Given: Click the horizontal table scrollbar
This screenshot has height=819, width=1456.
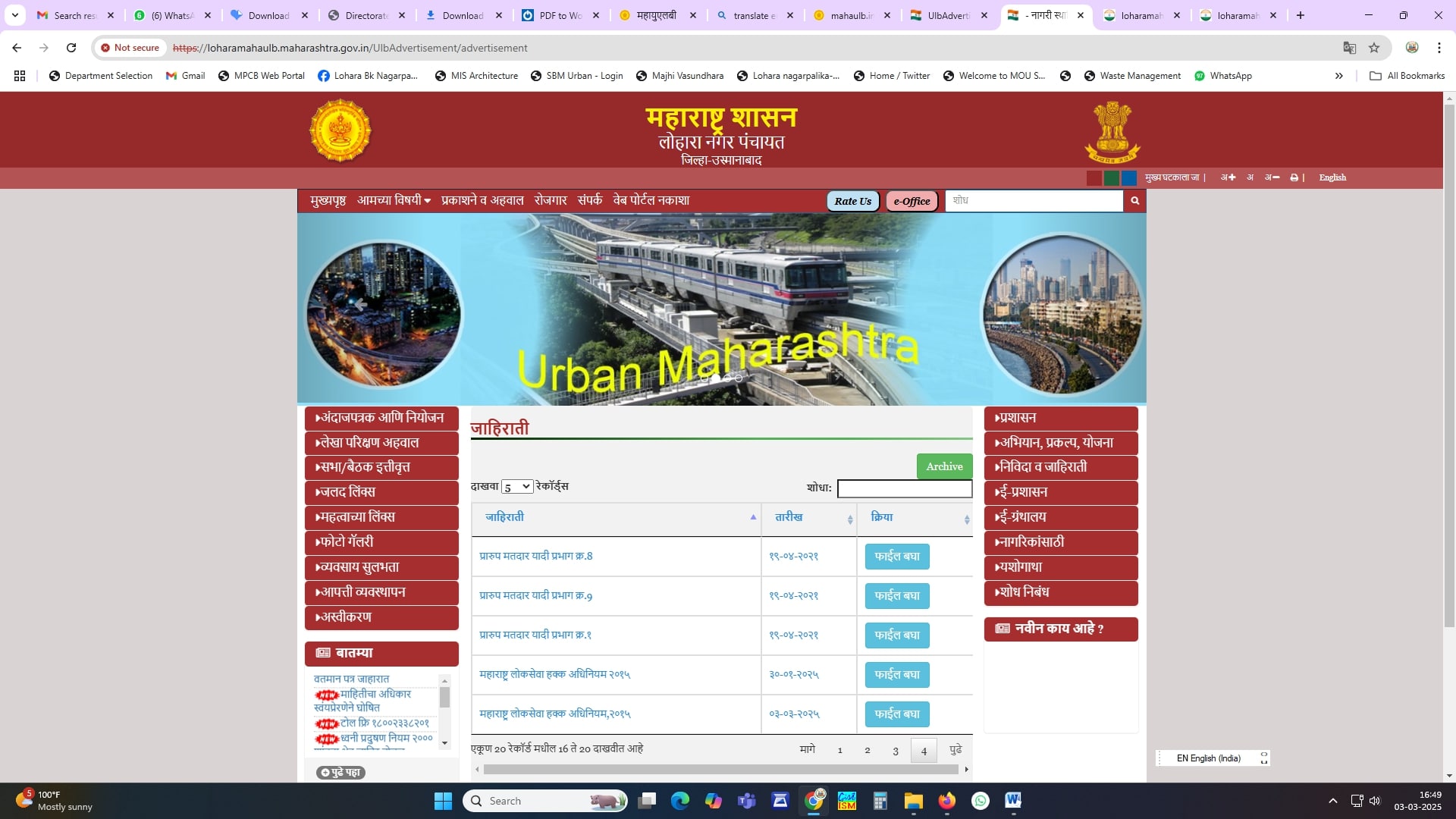Looking at the screenshot, I should 720,769.
